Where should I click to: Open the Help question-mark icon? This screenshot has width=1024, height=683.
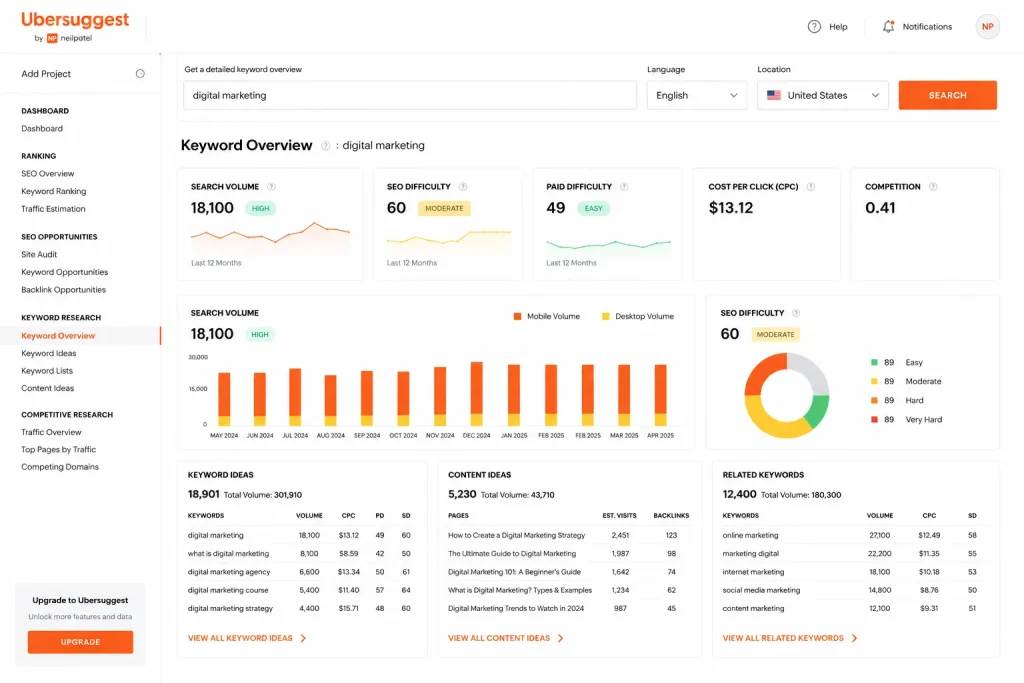point(814,27)
